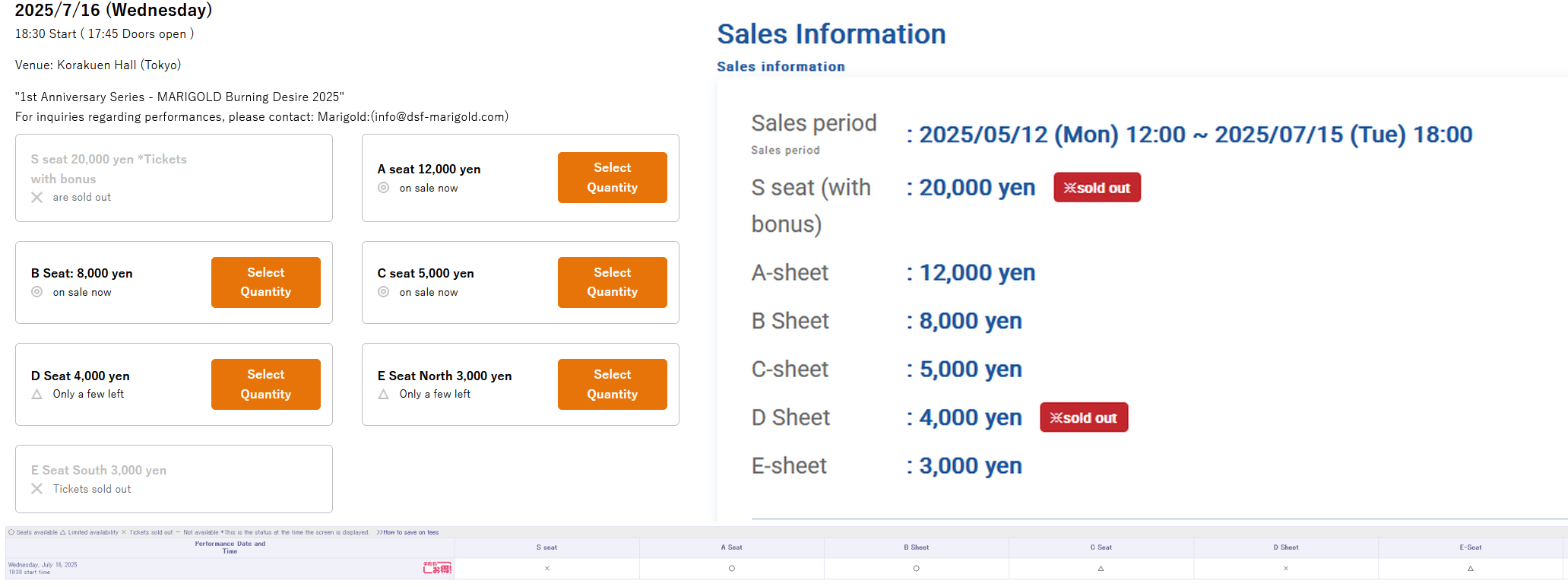Click the greyed E Seat South 3,000 yen card
This screenshot has width=1568, height=587.
coord(174,479)
